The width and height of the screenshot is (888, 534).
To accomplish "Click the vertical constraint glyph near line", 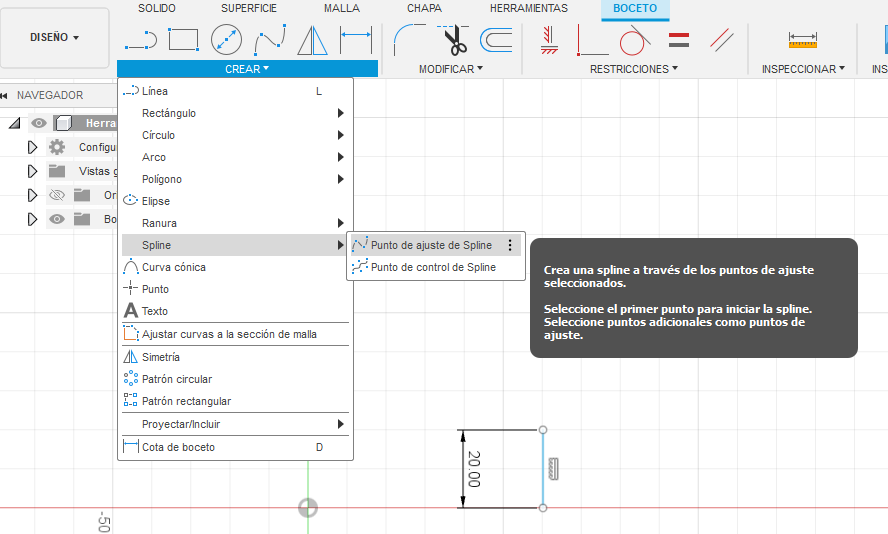I will click(x=553, y=469).
